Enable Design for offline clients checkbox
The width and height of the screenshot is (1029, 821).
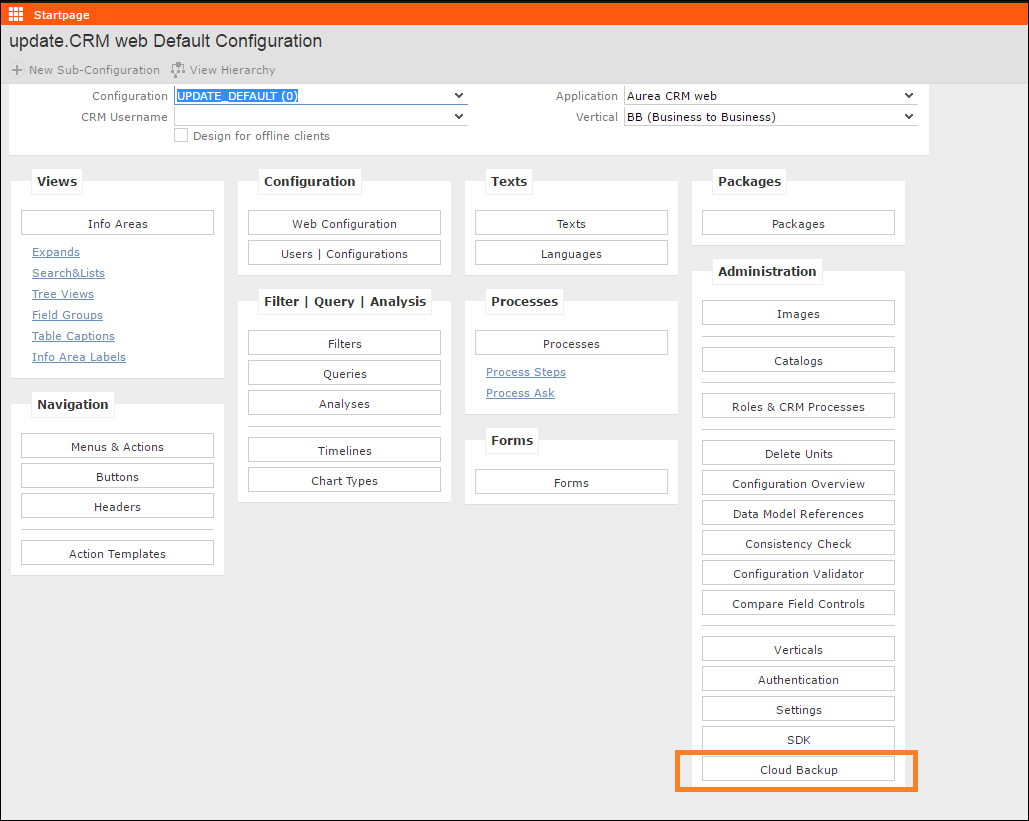[x=181, y=136]
